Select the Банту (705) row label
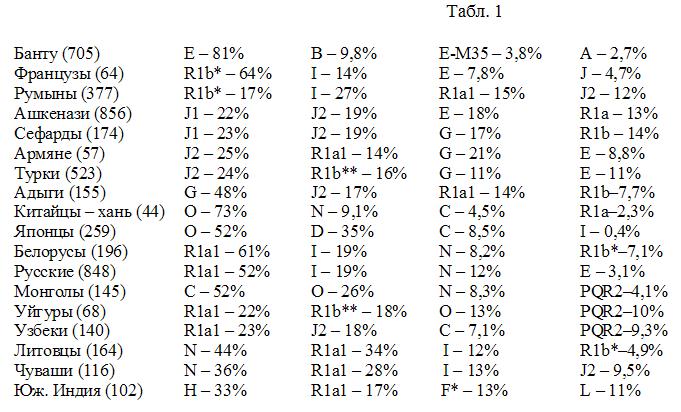The width and height of the screenshot is (681, 412). 57,54
